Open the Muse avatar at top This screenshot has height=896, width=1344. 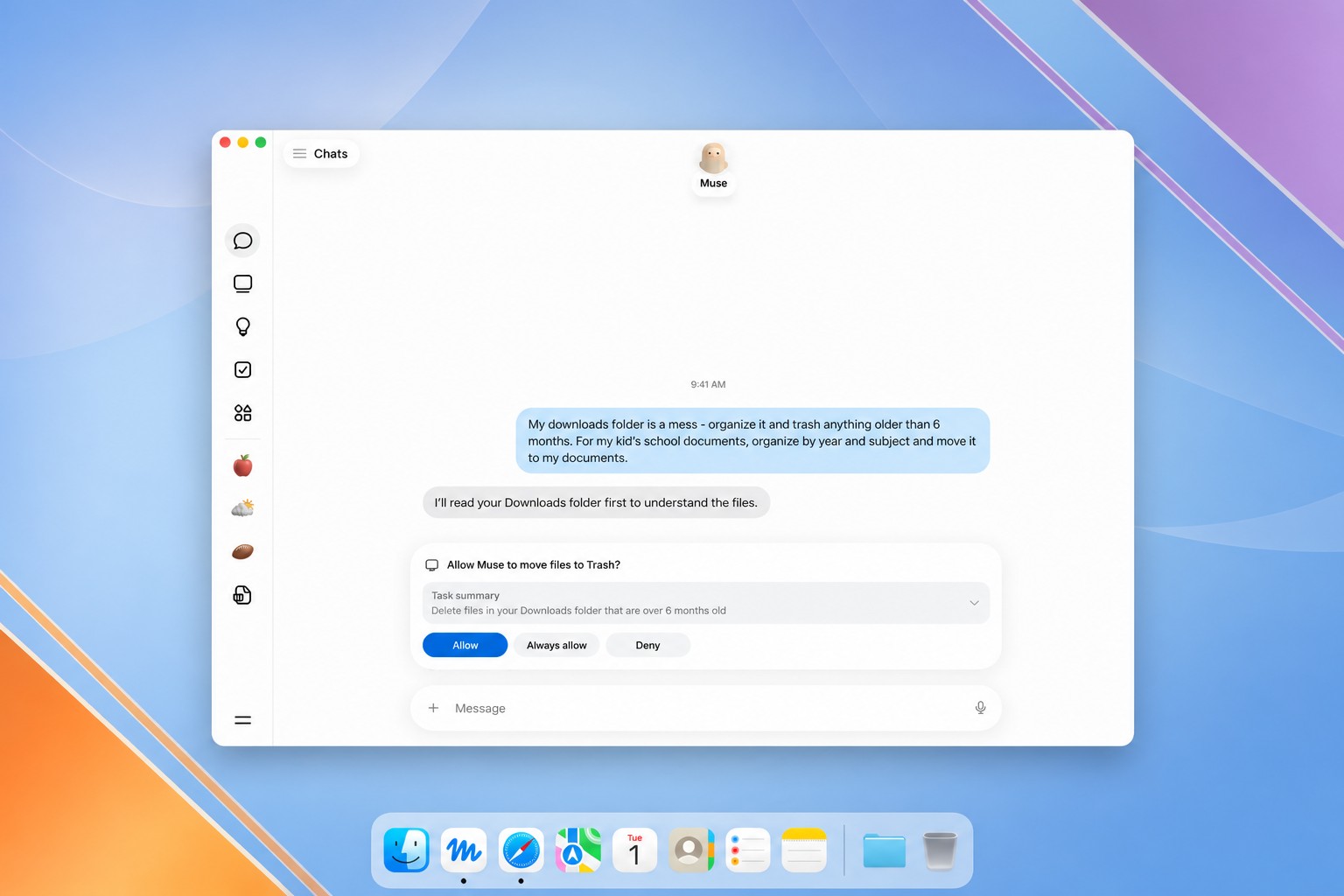pos(713,166)
